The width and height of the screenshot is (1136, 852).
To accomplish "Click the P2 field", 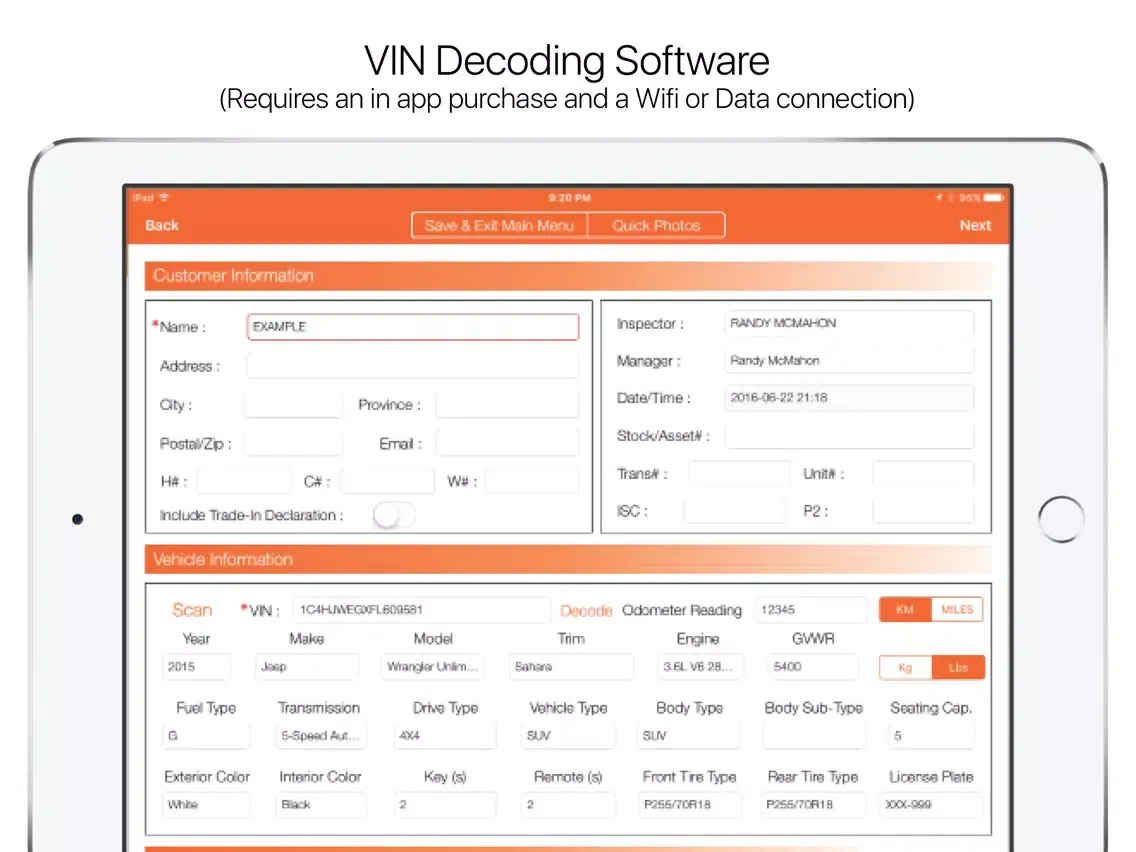I will pos(923,511).
